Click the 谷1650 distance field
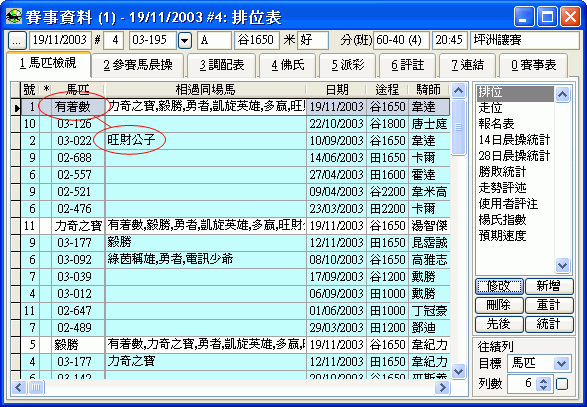The width and height of the screenshot is (587, 407). (x=256, y=40)
